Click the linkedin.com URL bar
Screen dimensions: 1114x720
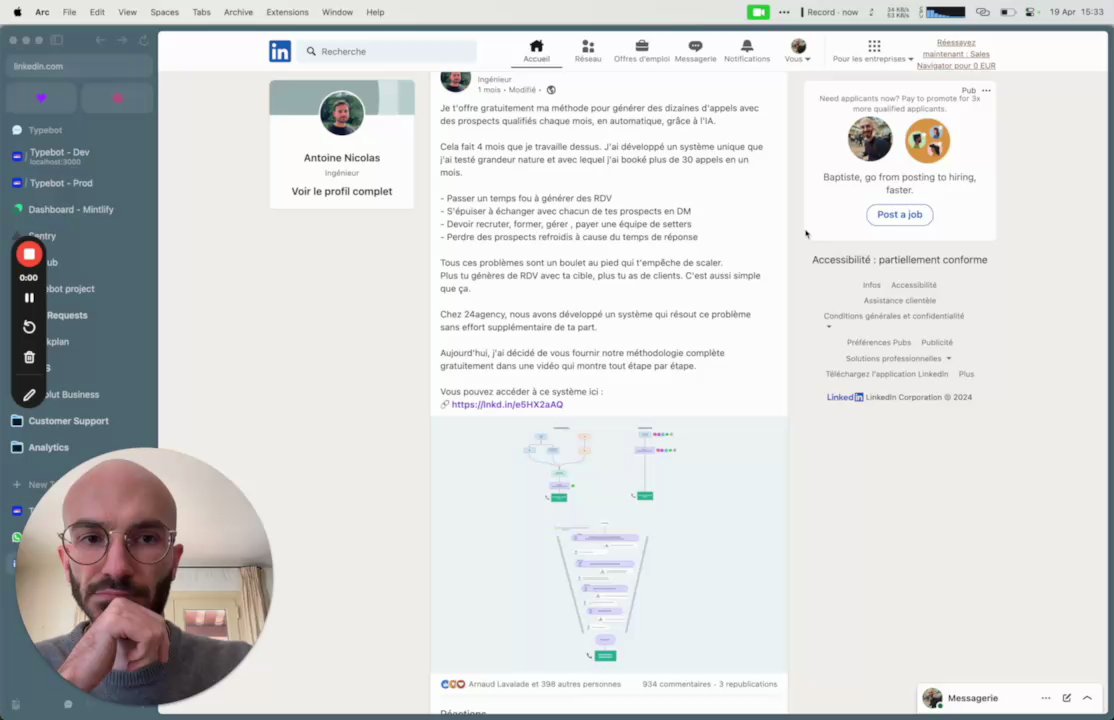79,66
